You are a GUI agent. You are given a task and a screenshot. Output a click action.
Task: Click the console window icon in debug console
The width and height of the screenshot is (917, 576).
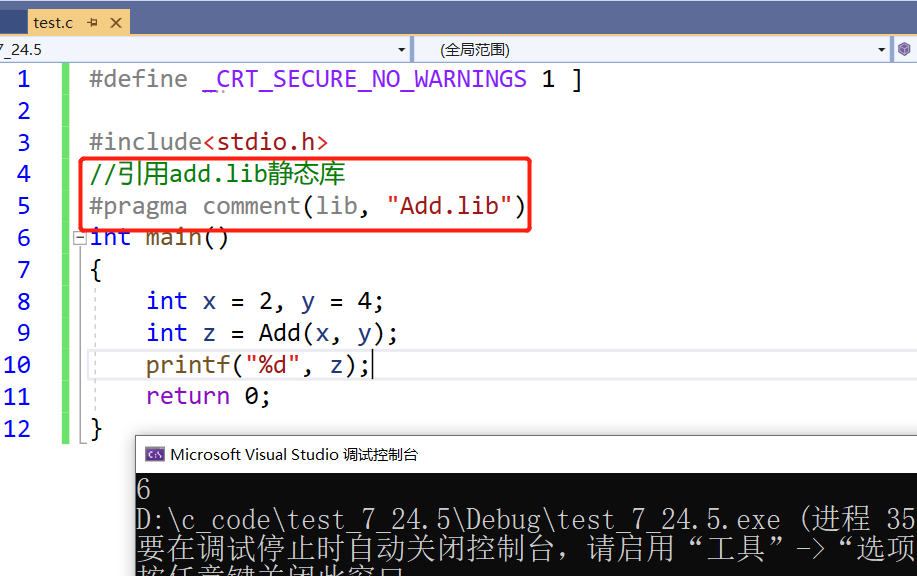pos(155,454)
